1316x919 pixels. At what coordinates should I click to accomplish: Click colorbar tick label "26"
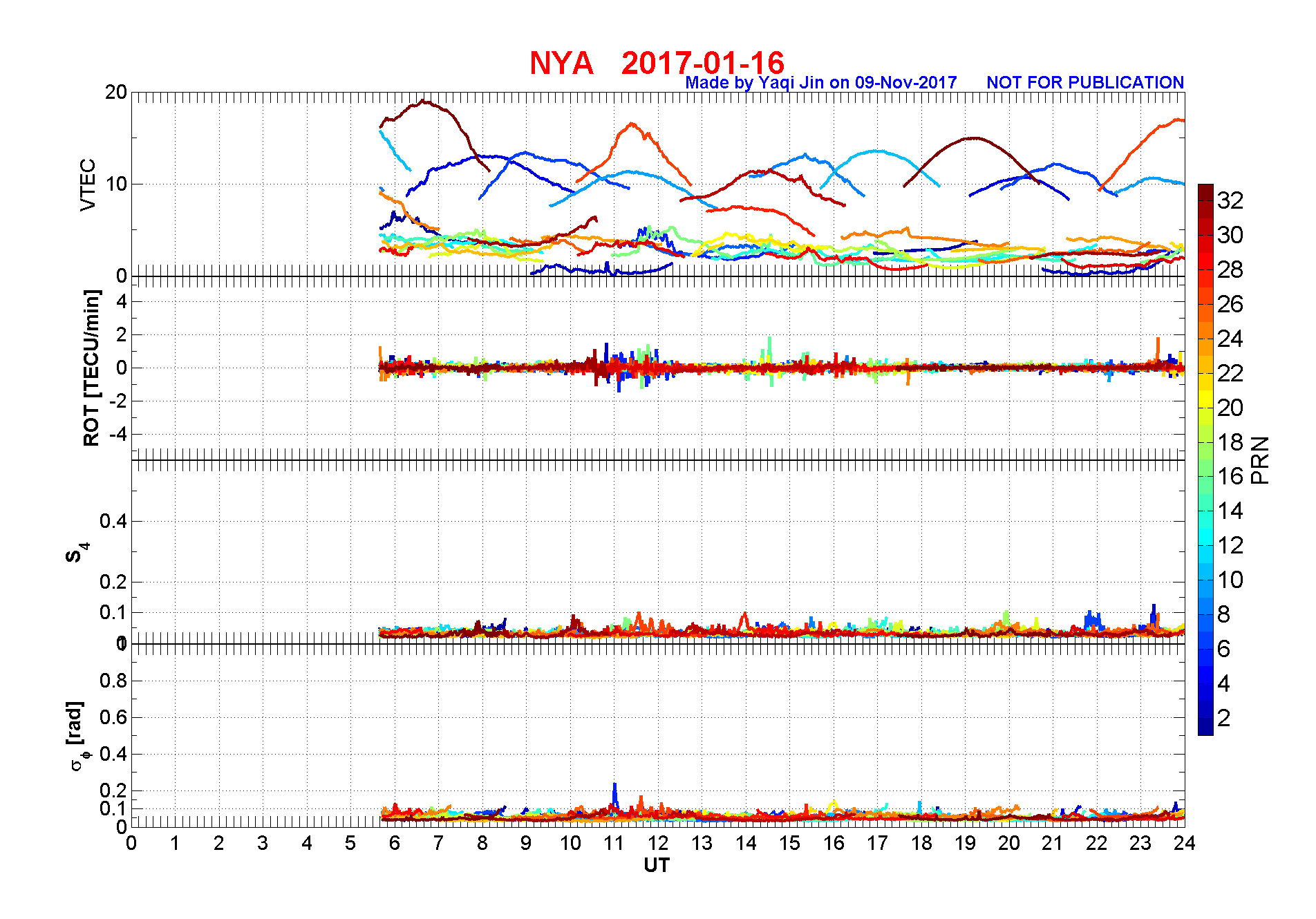(x=1230, y=304)
